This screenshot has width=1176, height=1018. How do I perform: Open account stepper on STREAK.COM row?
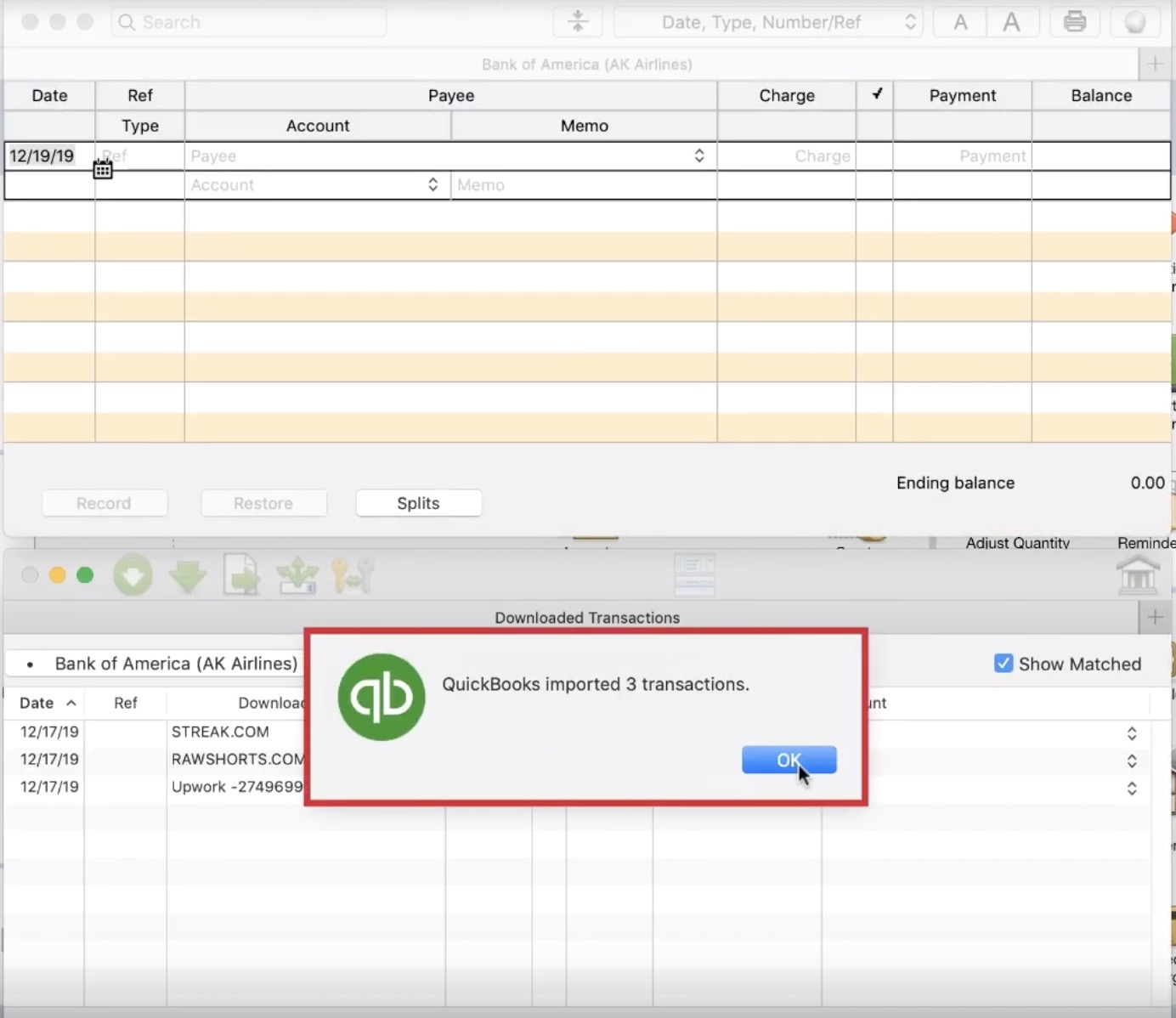[1132, 733]
